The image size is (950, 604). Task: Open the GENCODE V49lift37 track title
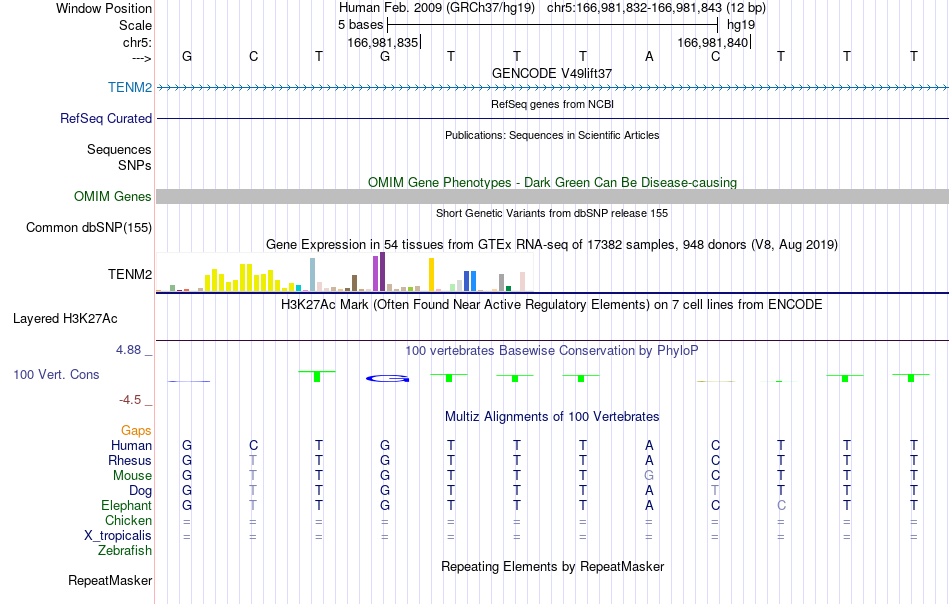552,73
